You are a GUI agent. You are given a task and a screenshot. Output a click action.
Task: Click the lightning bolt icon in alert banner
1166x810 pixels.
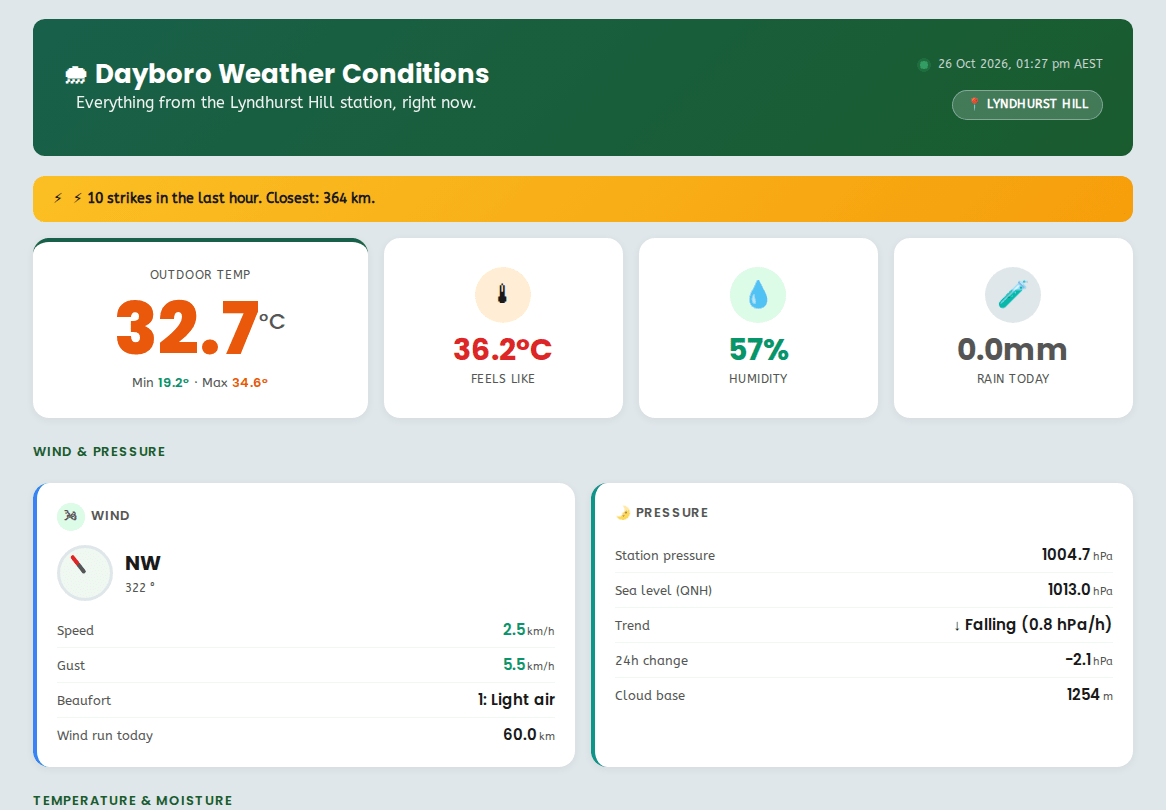[x=58, y=198]
